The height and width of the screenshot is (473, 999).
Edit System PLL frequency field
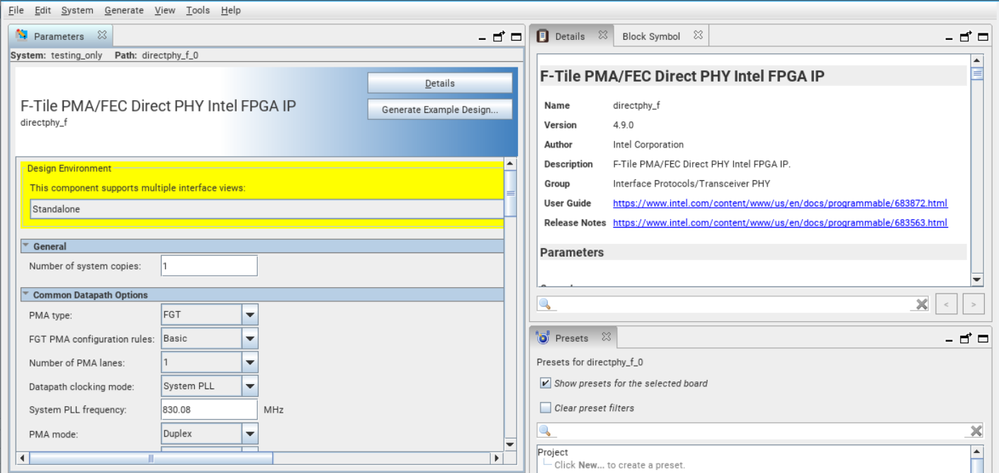coord(209,410)
